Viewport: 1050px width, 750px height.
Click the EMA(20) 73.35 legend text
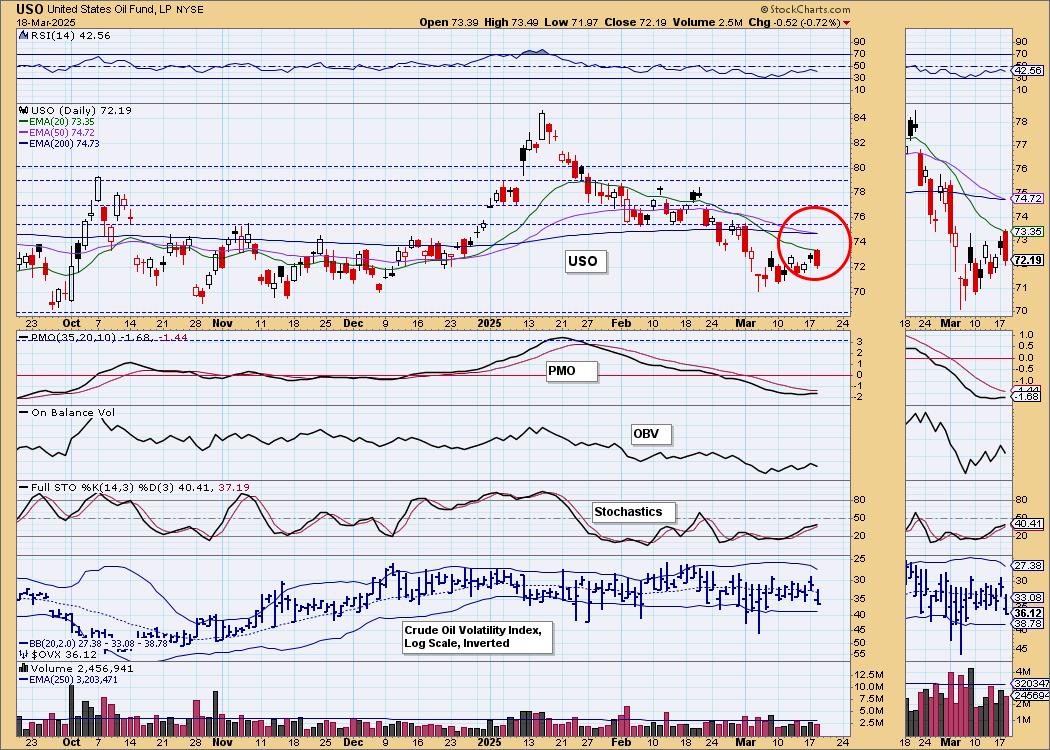pos(62,122)
